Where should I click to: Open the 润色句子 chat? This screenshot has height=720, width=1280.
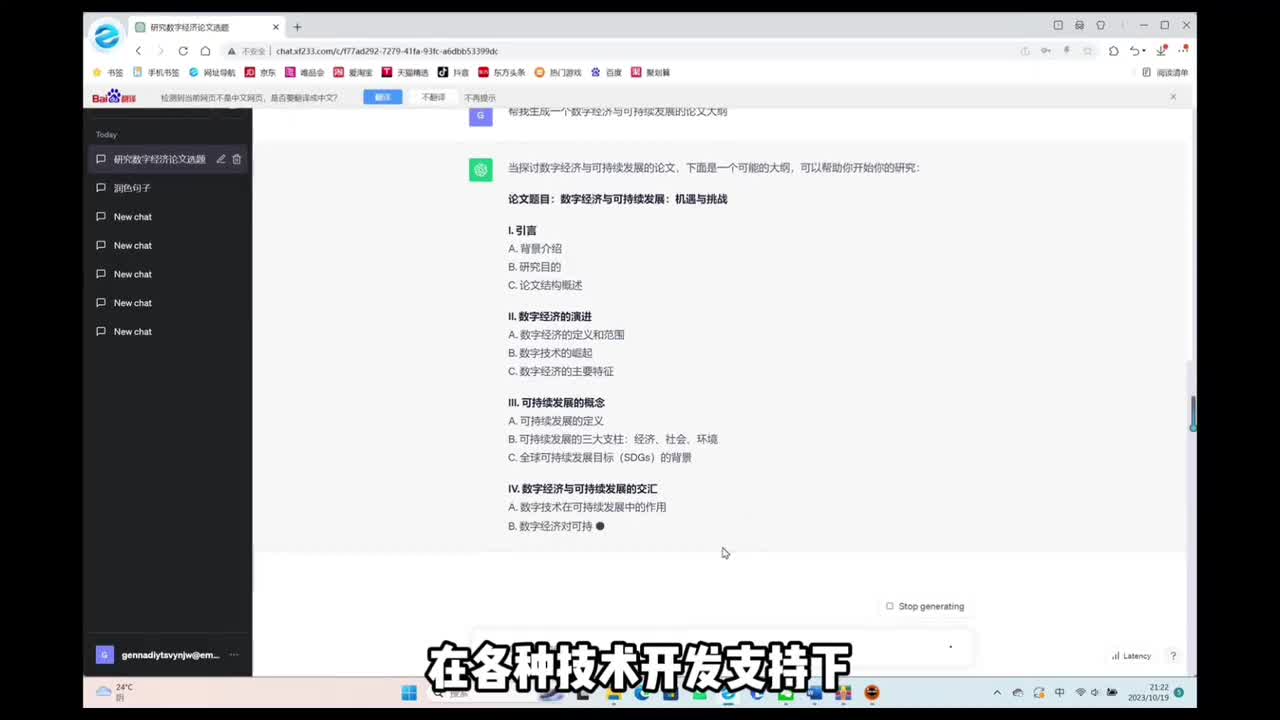(x=132, y=188)
